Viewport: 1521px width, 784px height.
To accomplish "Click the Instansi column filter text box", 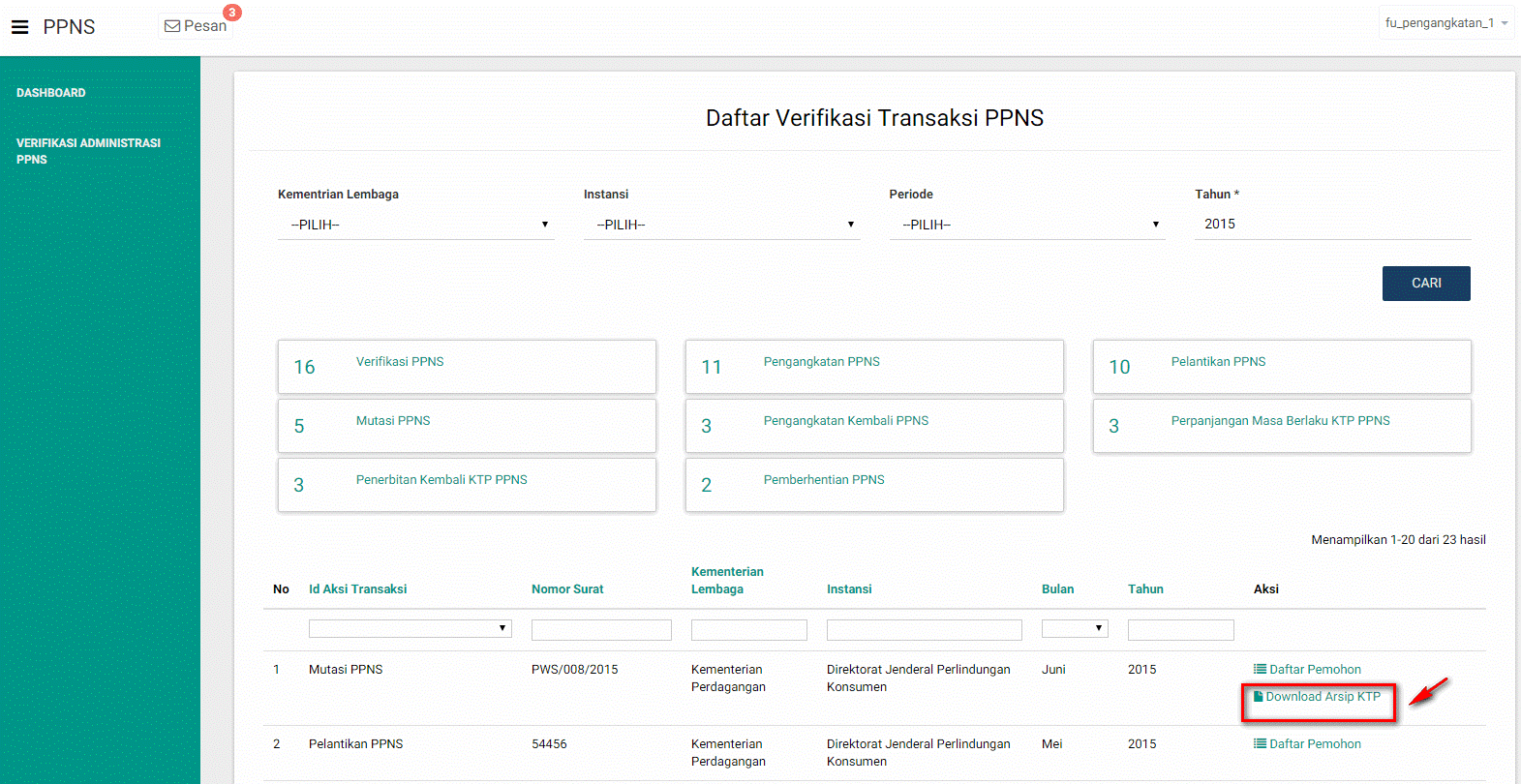I will pyautogui.click(x=924, y=630).
